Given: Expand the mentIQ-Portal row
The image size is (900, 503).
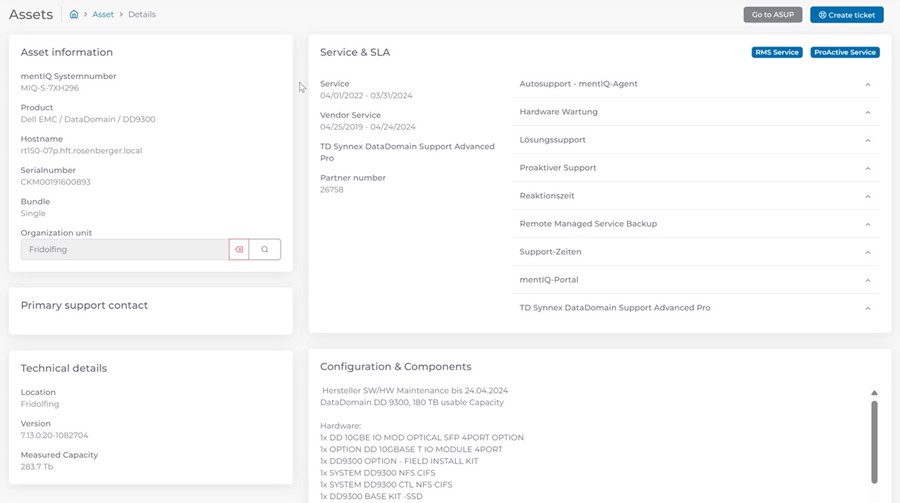Looking at the screenshot, I should coord(867,280).
